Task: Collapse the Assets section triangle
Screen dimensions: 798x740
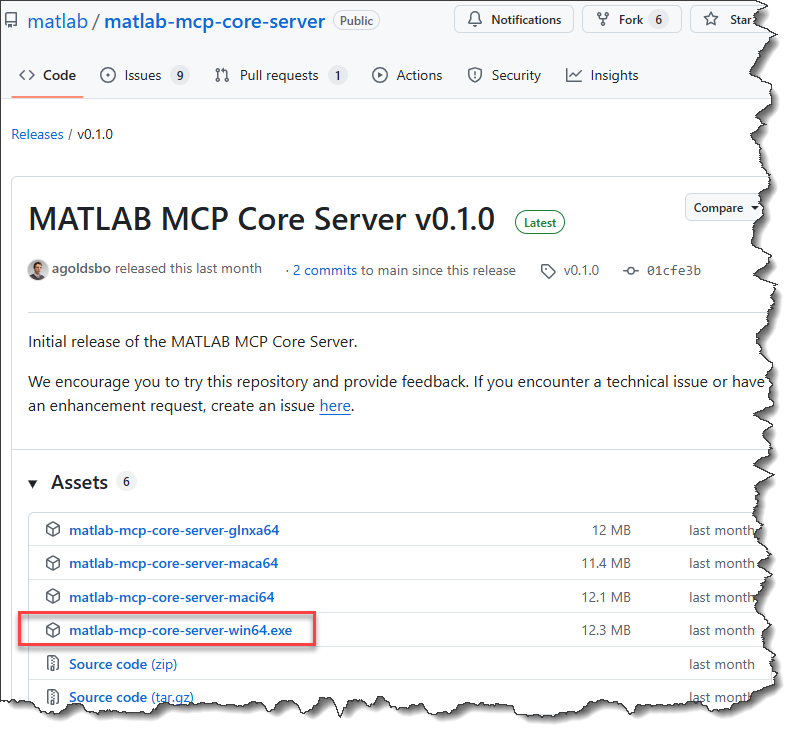Action: (34, 483)
